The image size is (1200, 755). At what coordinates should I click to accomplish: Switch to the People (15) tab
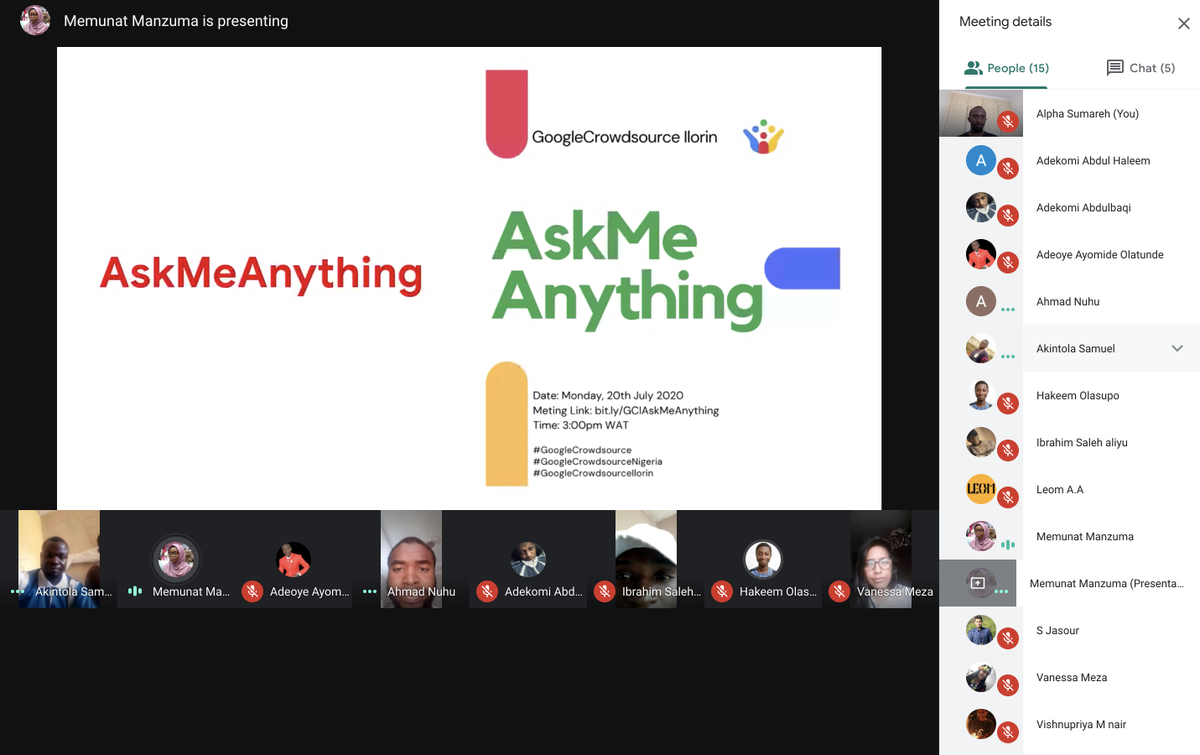[1006, 68]
